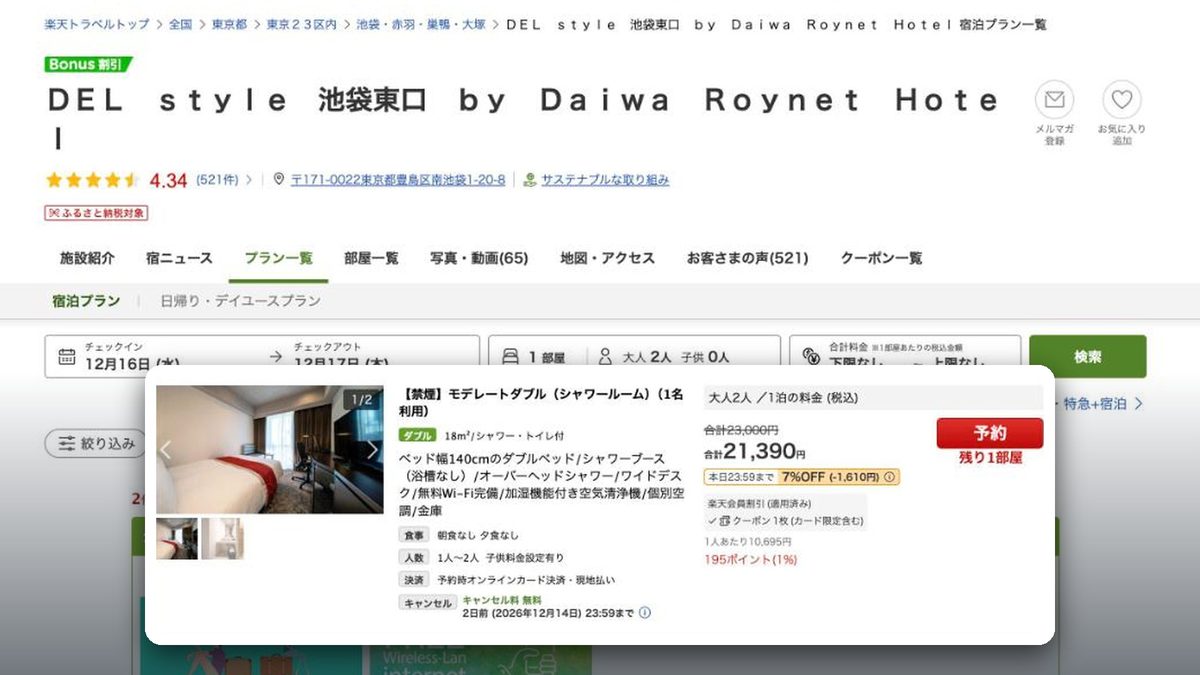Open 全国 breadcrumb link
Screen dimensions: 1200x675
click(x=180, y=24)
